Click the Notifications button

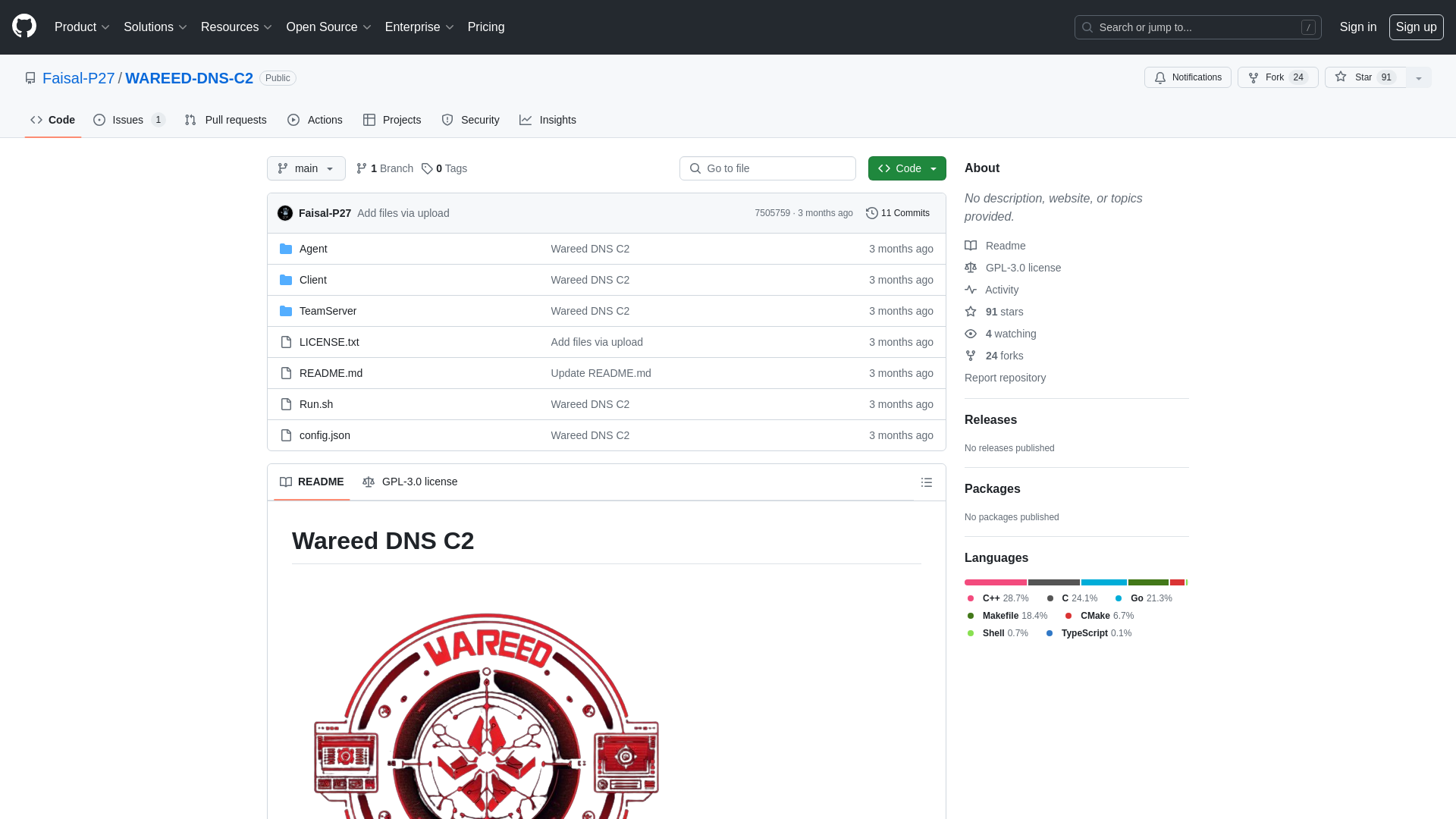pyautogui.click(x=1188, y=77)
